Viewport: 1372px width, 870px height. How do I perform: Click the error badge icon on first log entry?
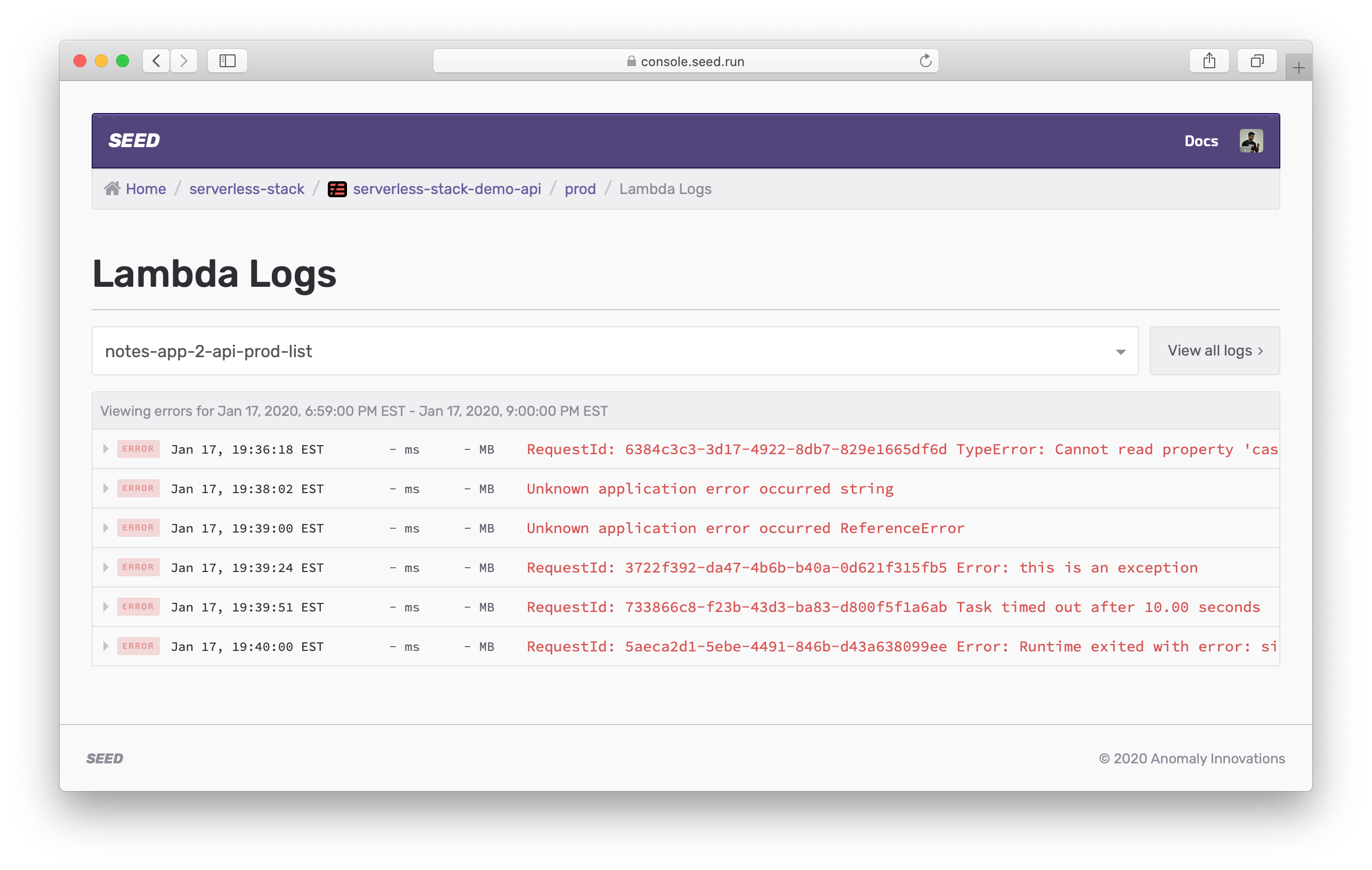tap(137, 448)
